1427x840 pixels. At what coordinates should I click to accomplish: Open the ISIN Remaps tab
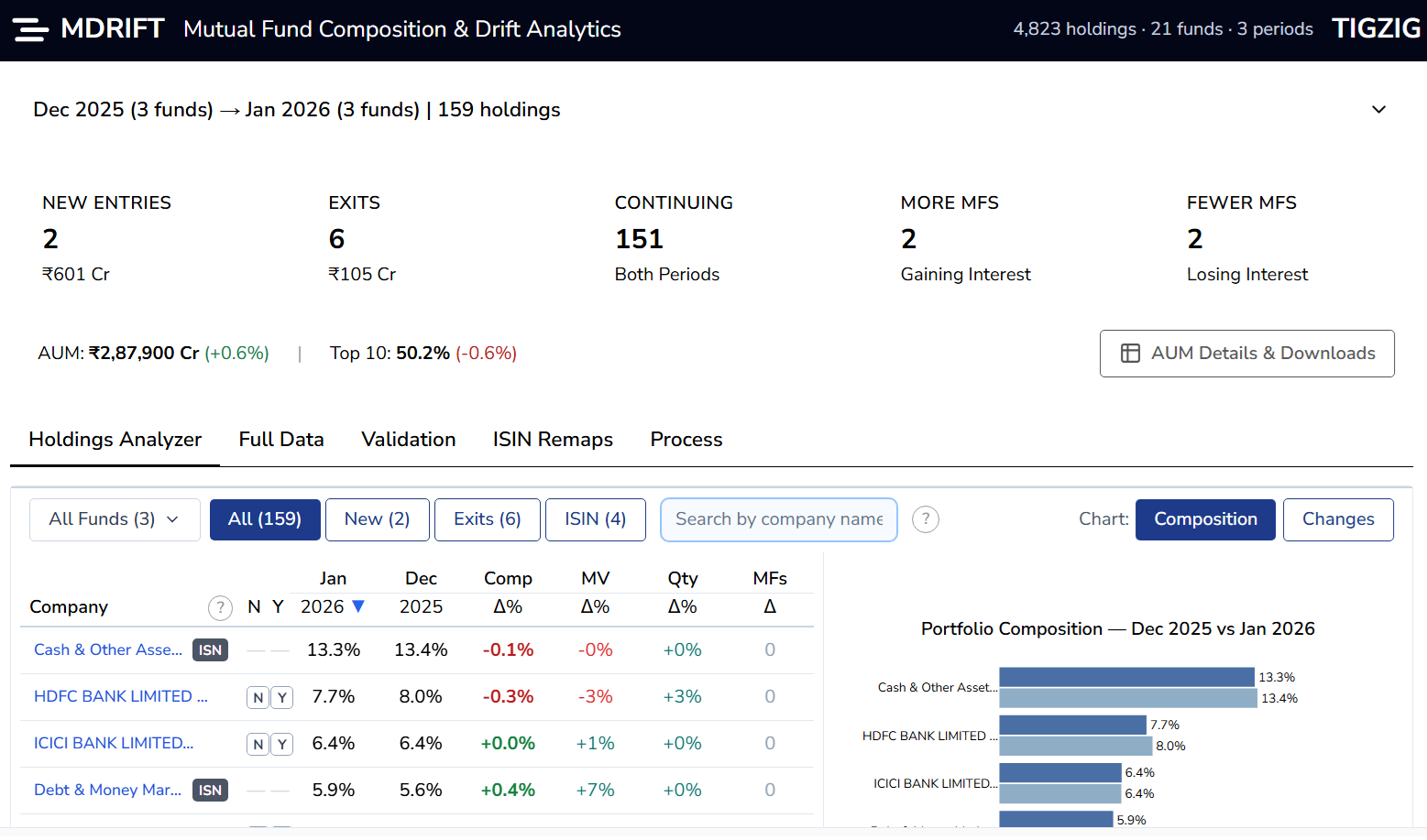553,440
